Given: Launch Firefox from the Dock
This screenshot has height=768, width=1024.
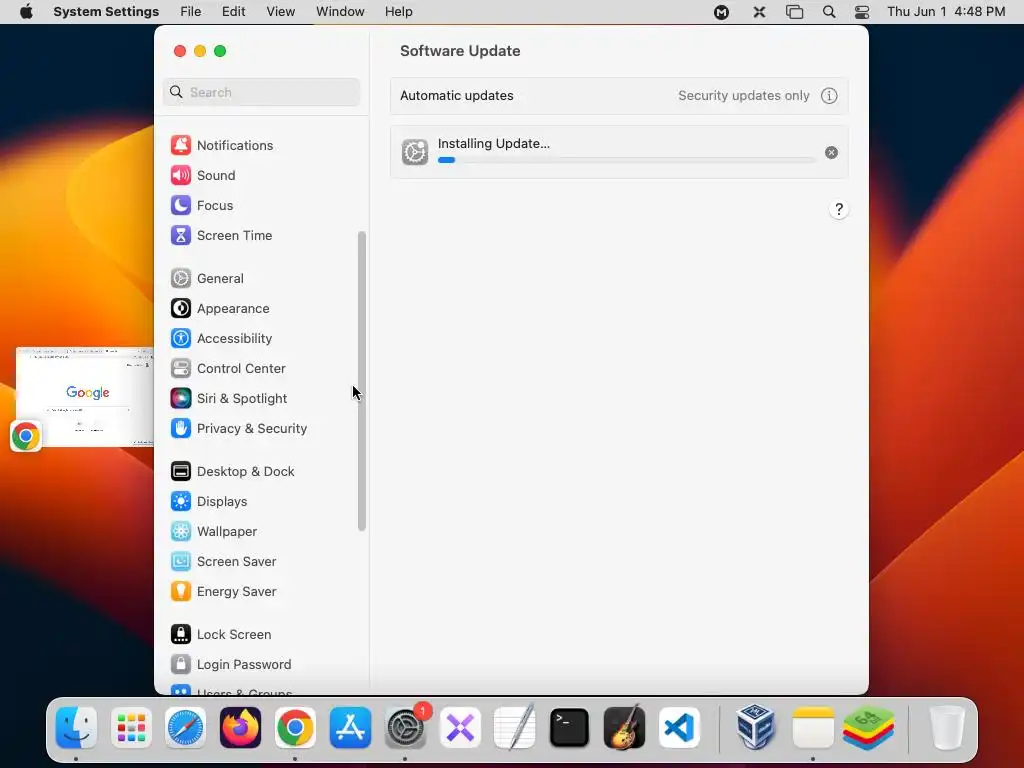Looking at the screenshot, I should click(x=240, y=728).
